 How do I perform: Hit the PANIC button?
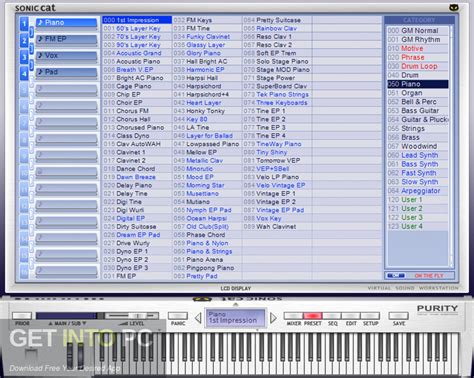[178, 315]
